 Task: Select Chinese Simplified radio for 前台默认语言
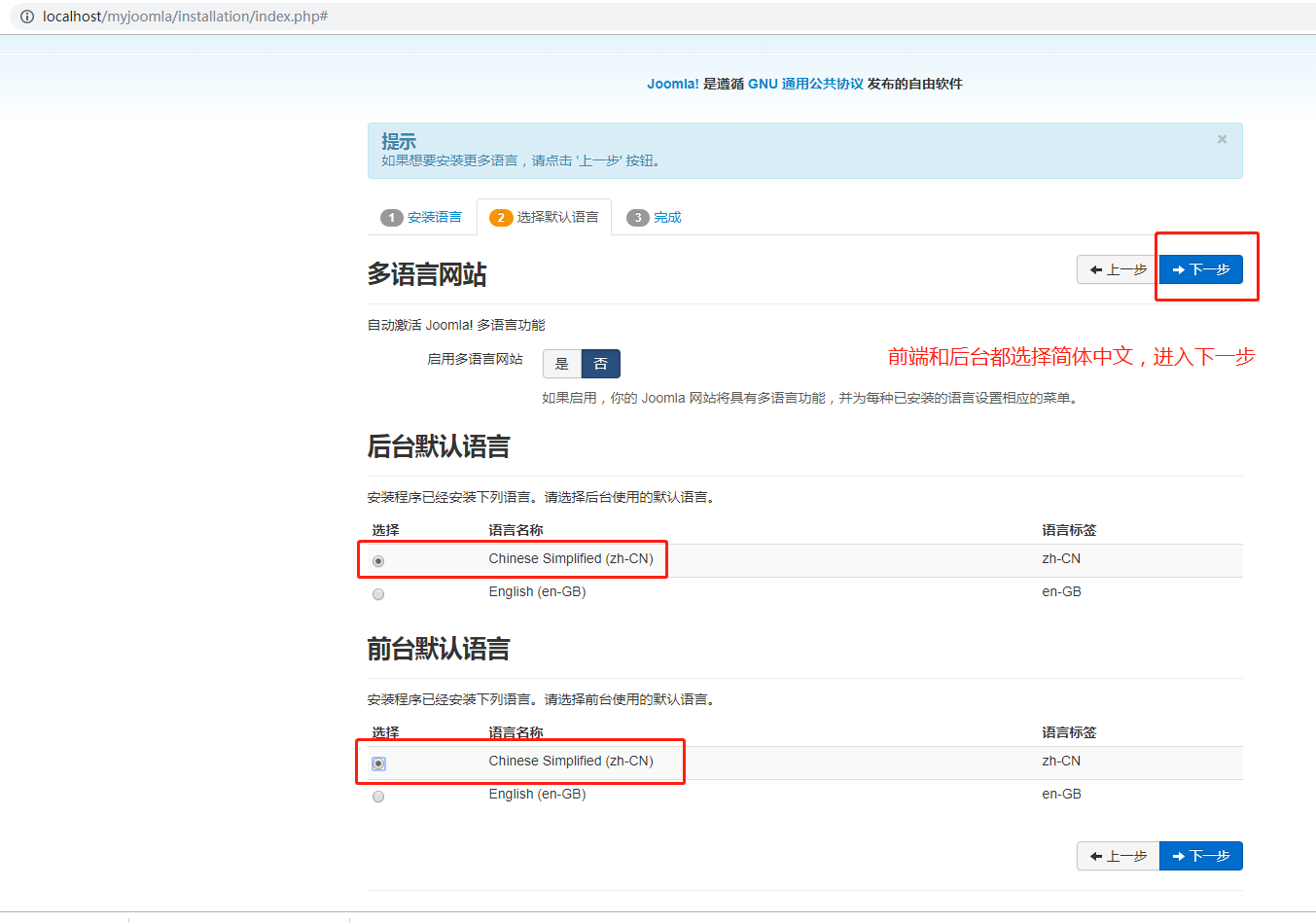point(378,763)
